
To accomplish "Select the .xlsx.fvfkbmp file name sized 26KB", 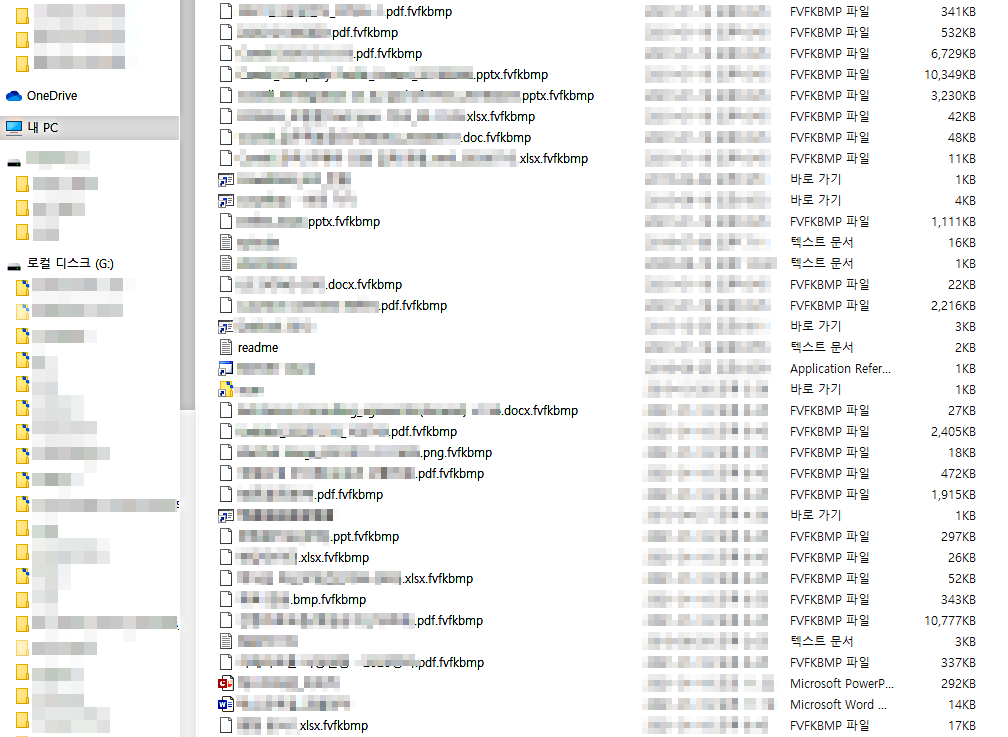I will (x=303, y=558).
